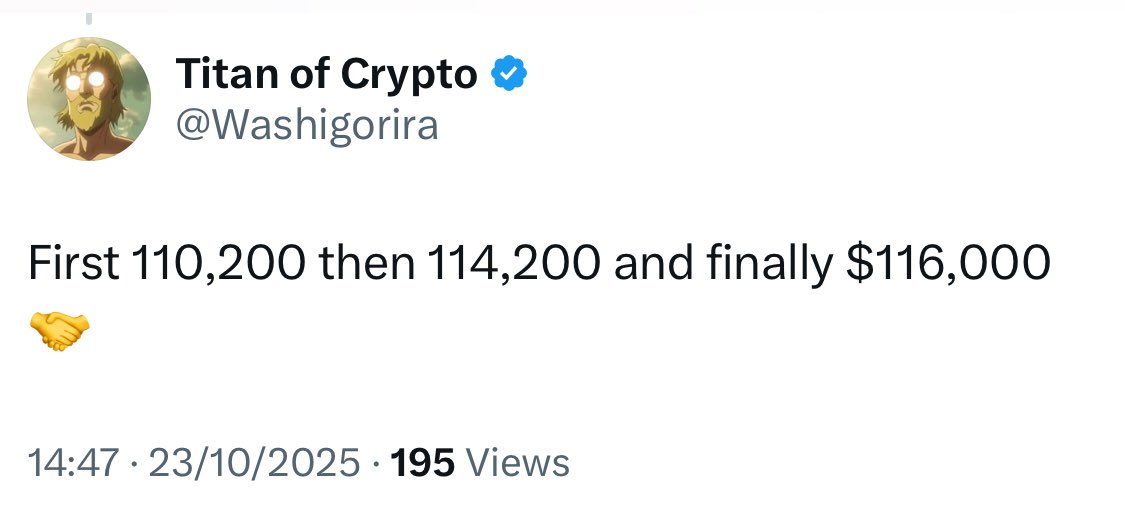Select the 114,200 figure in the tweet
1125x516 pixels.
(514, 263)
